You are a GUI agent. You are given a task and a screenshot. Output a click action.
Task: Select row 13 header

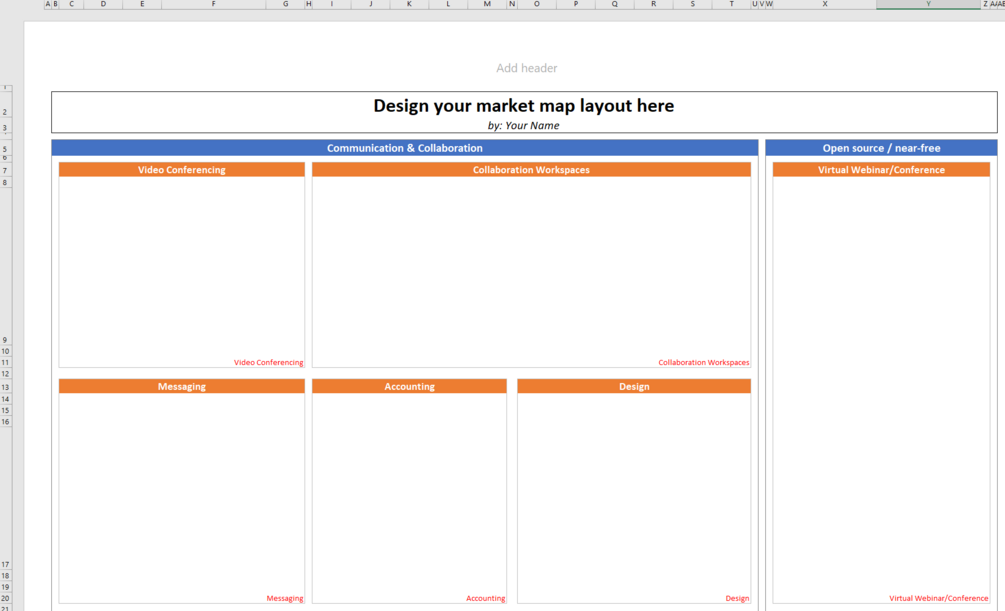tap(5, 387)
